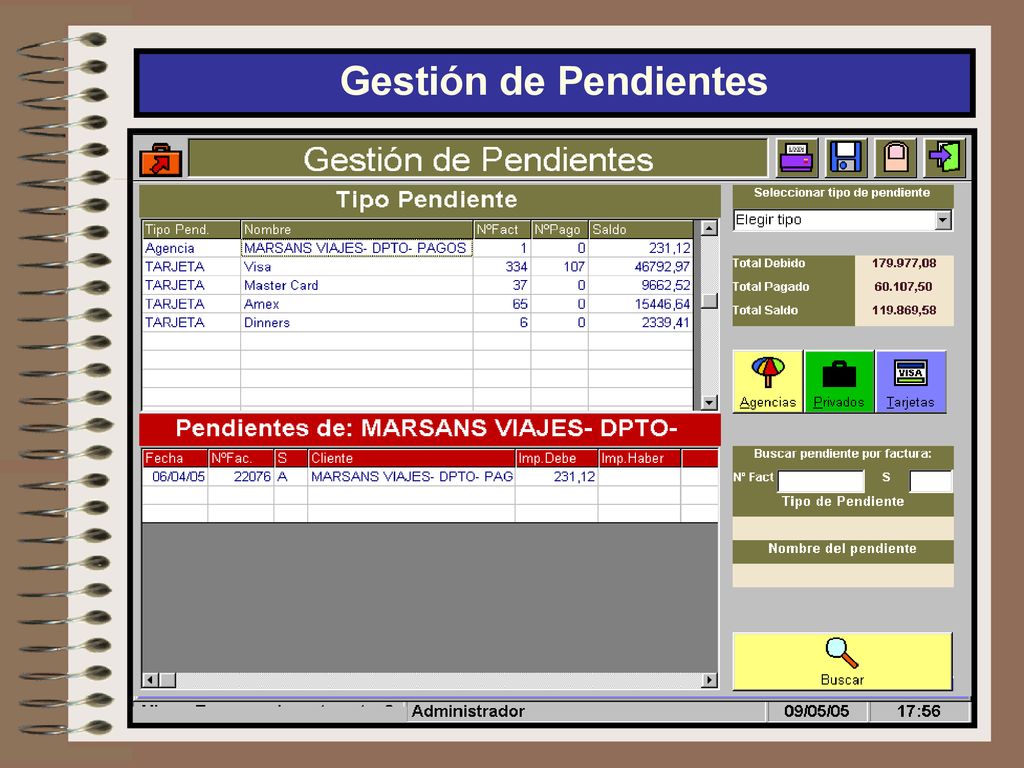Image resolution: width=1024 pixels, height=768 pixels.
Task: Click left arrow of lower horizontal scrollbar
Action: tap(151, 680)
